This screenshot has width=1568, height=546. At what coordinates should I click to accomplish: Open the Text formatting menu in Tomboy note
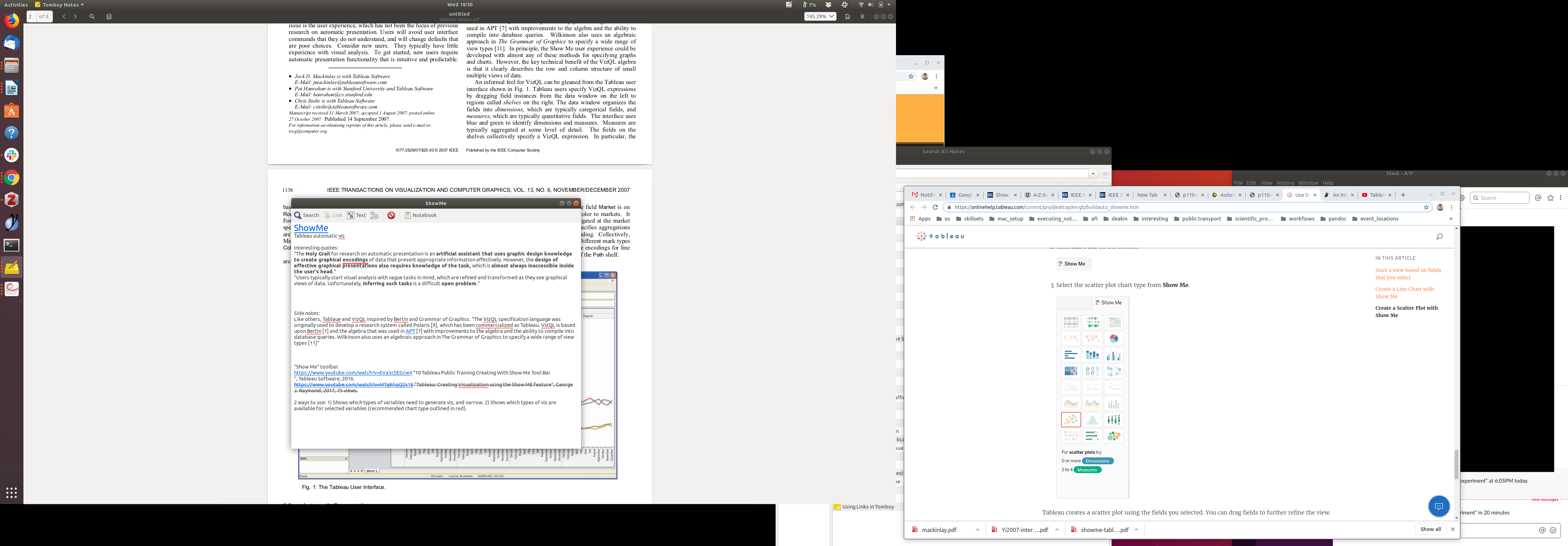pos(357,216)
